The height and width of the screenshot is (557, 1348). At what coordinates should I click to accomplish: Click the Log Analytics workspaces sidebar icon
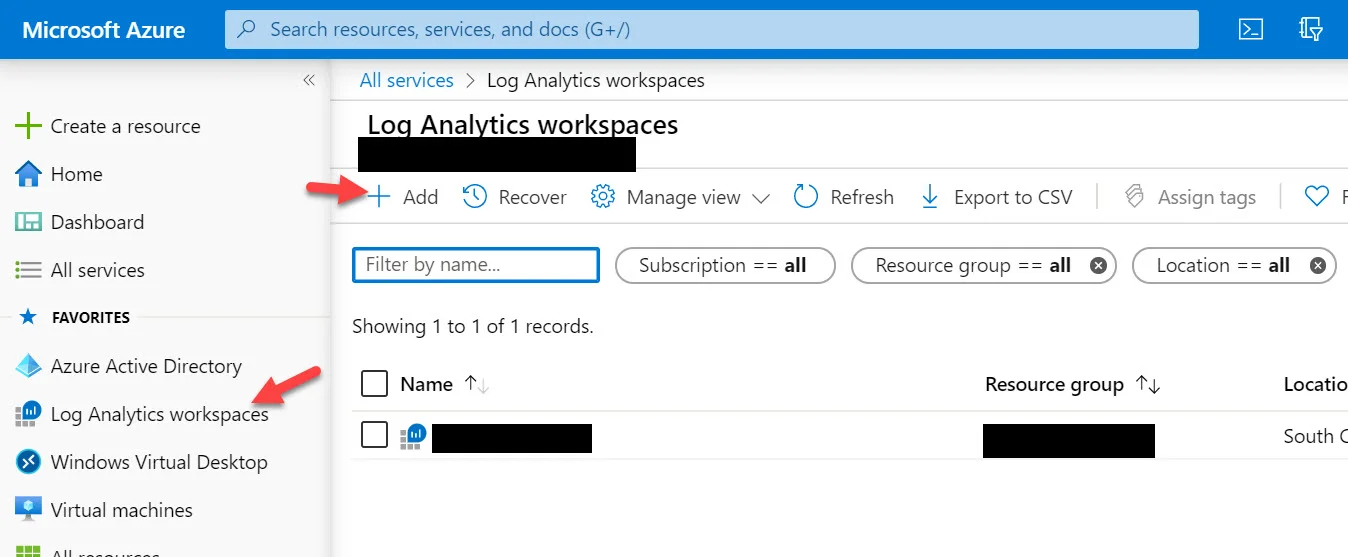[28, 414]
